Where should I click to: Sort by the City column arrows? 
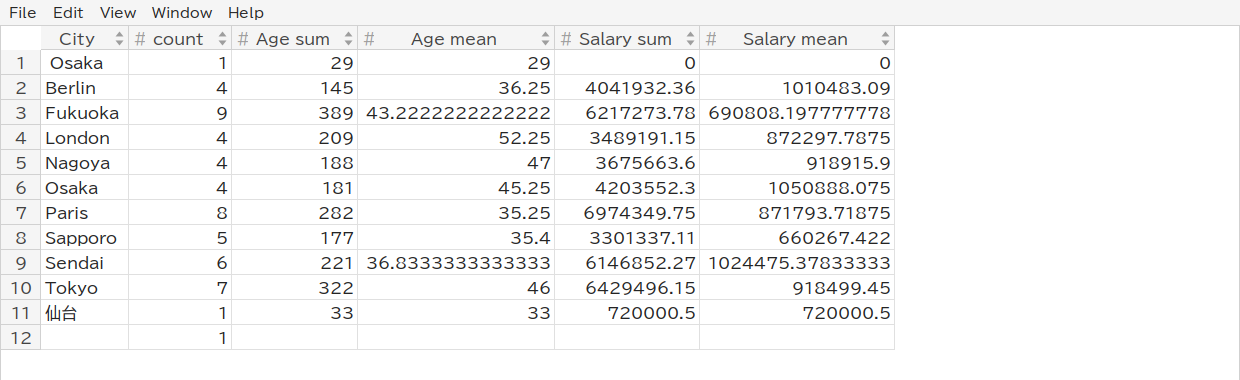pyautogui.click(x=120, y=39)
